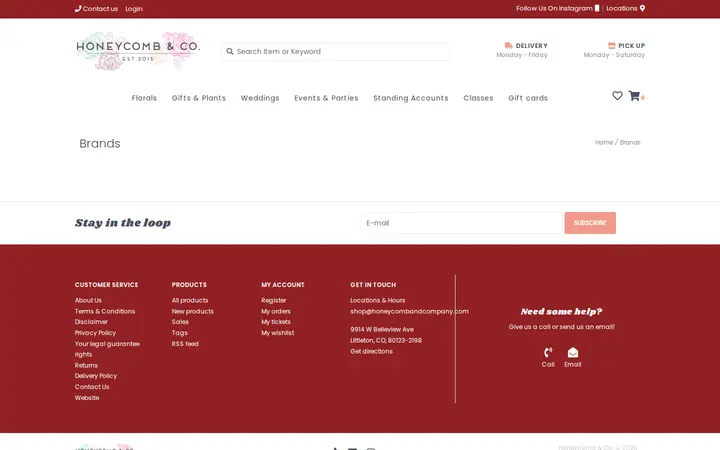The image size is (720, 450).
Task: Open the shopping cart icon
Action: pos(634,96)
